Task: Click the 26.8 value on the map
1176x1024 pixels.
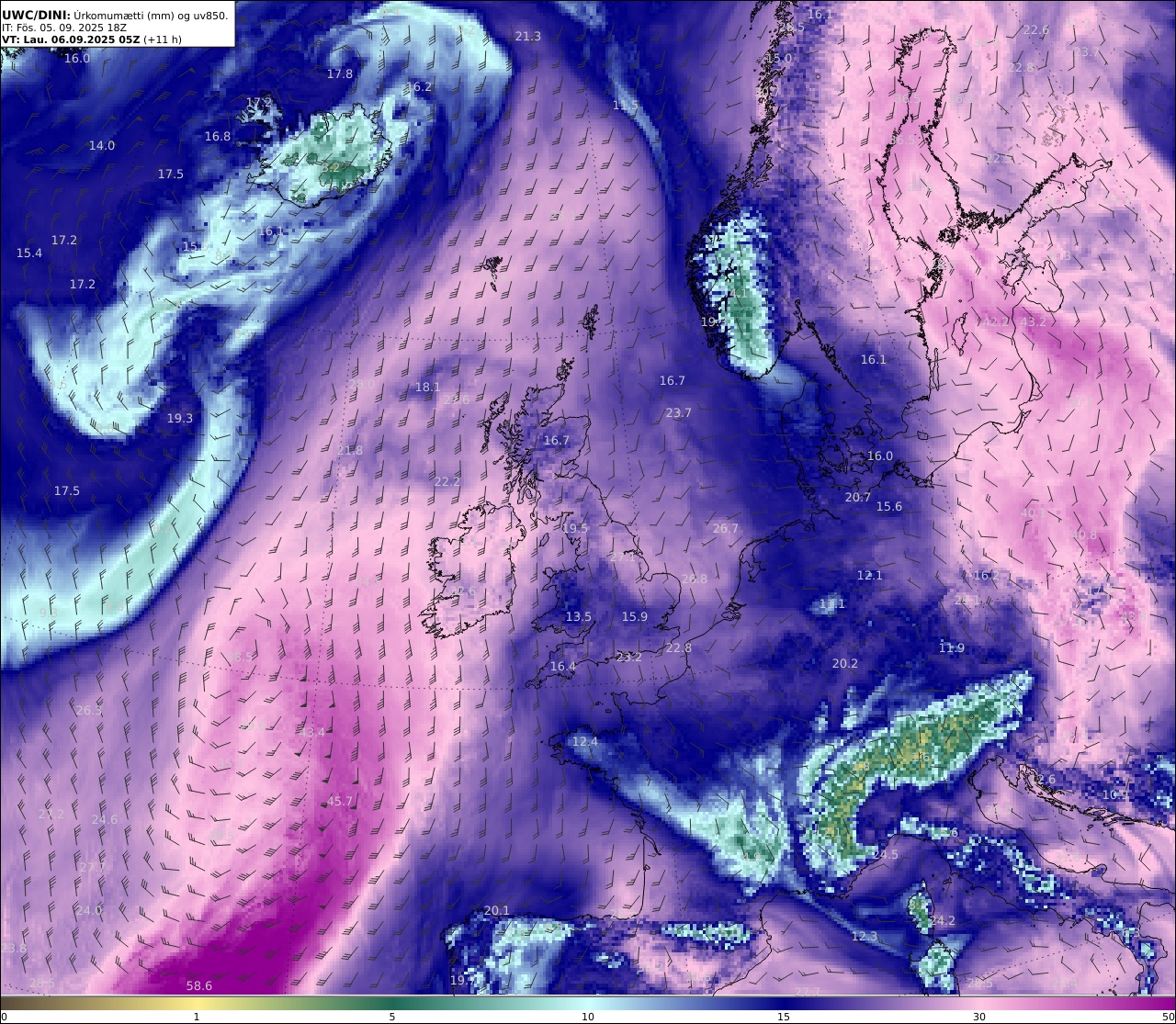Action: [695, 579]
